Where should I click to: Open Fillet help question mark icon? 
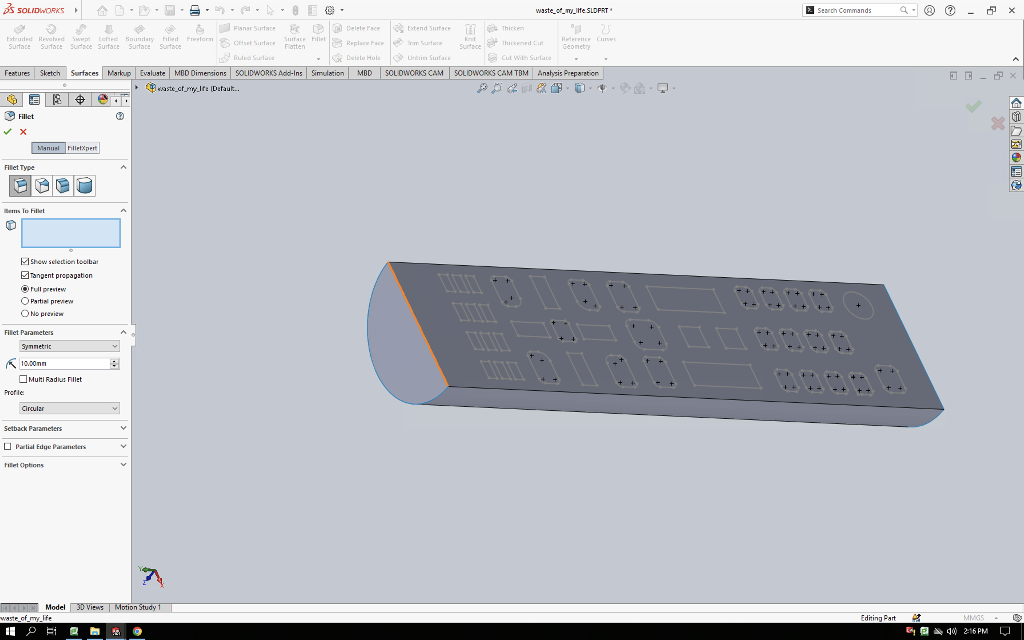120,116
